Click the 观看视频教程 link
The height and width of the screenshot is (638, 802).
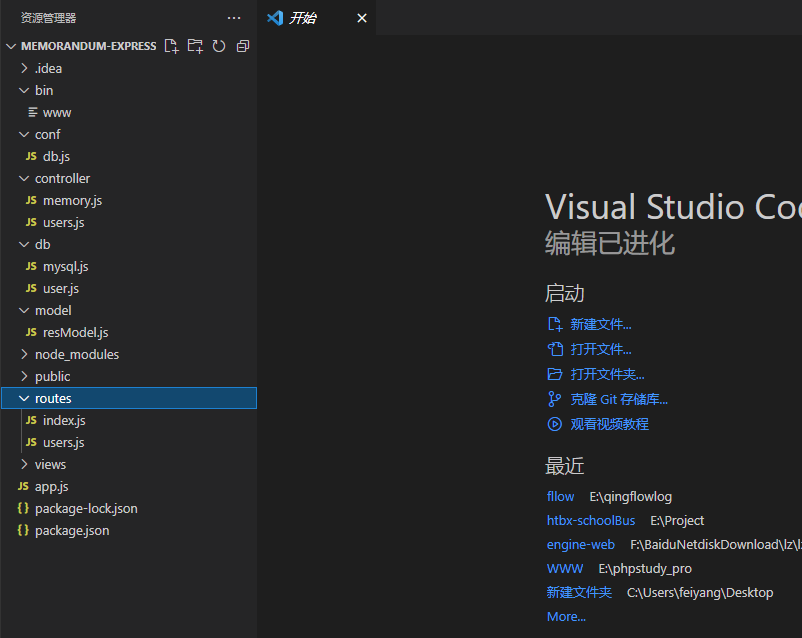click(609, 424)
